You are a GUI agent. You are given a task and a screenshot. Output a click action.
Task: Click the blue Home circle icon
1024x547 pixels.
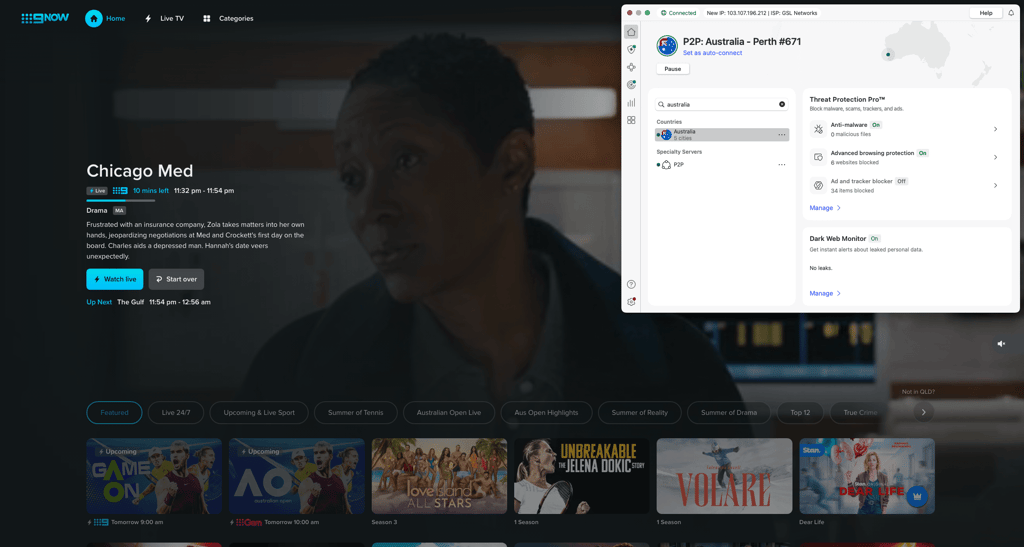point(93,18)
